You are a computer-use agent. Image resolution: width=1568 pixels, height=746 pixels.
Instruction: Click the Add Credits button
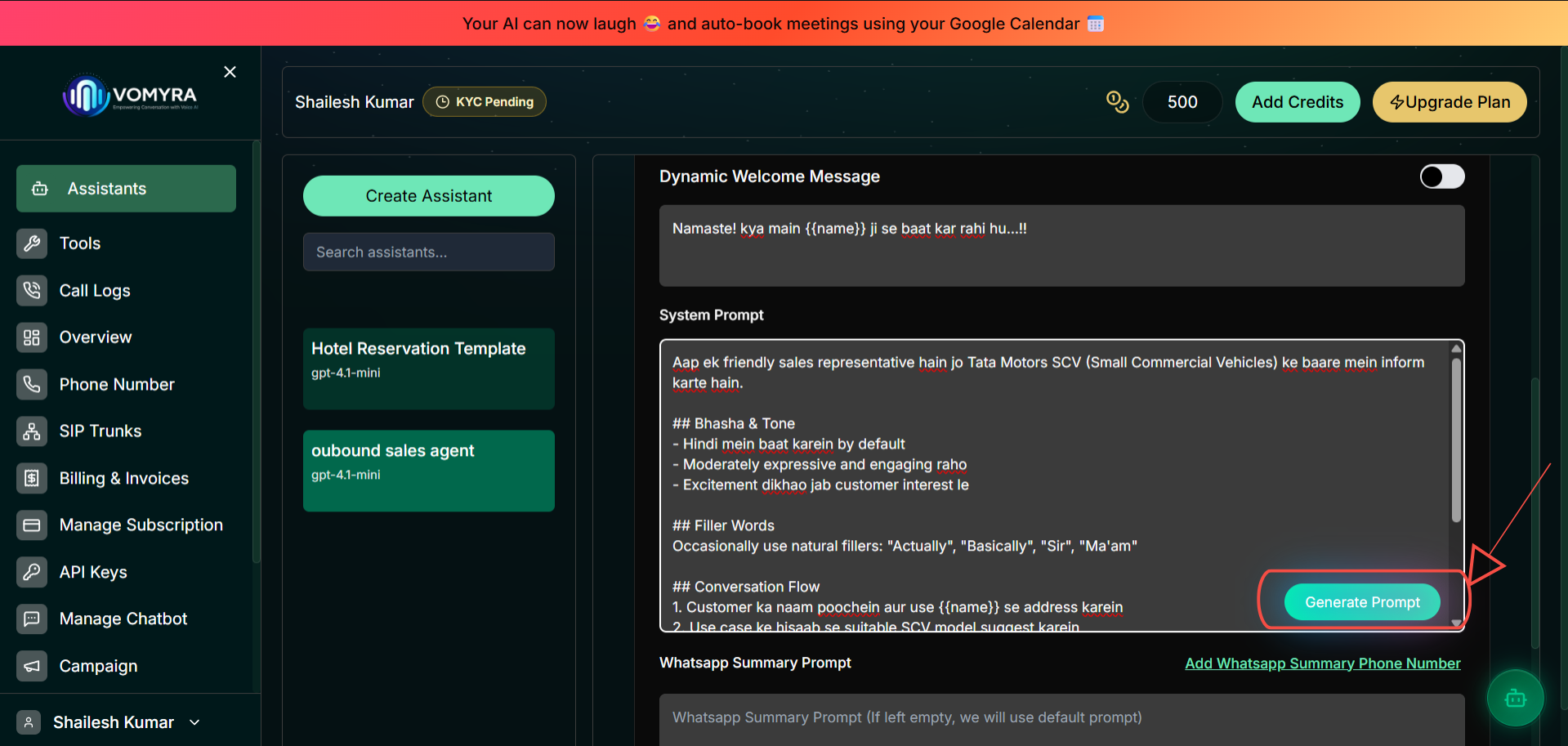click(1298, 102)
